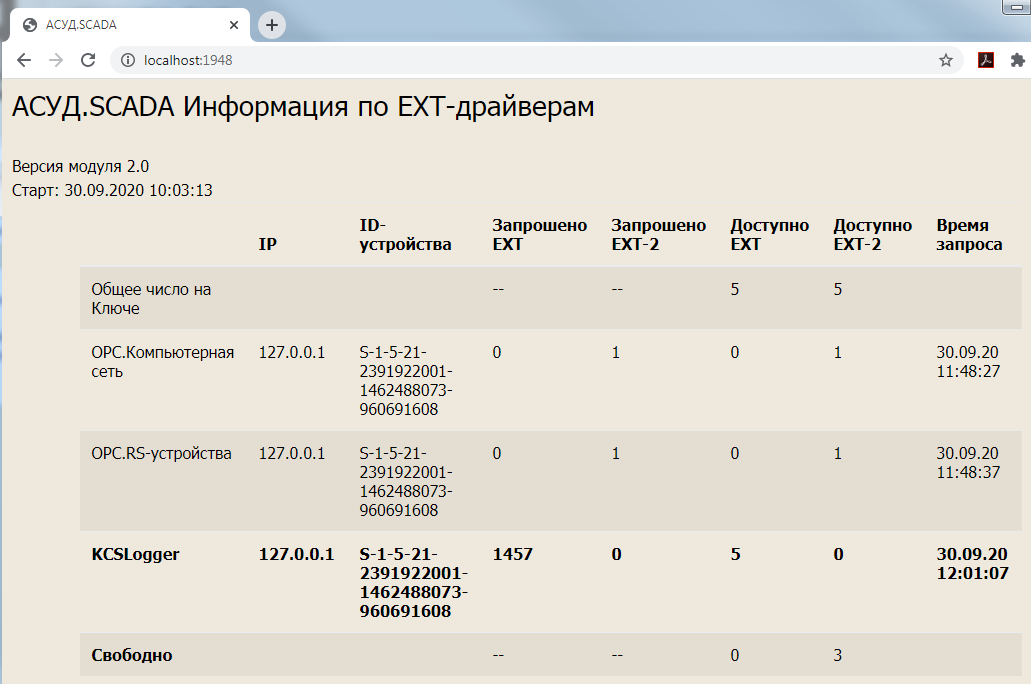Click the KCSLogger requested value 1457

click(x=512, y=554)
